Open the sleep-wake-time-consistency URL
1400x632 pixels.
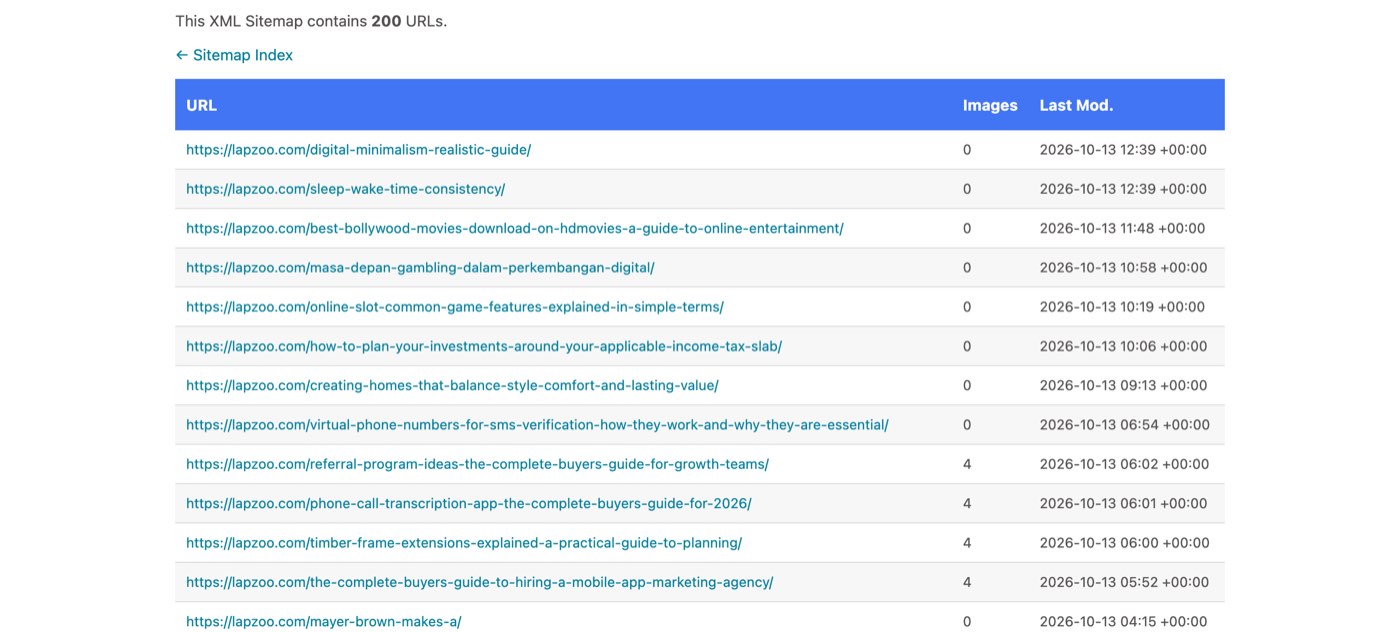click(x=345, y=189)
